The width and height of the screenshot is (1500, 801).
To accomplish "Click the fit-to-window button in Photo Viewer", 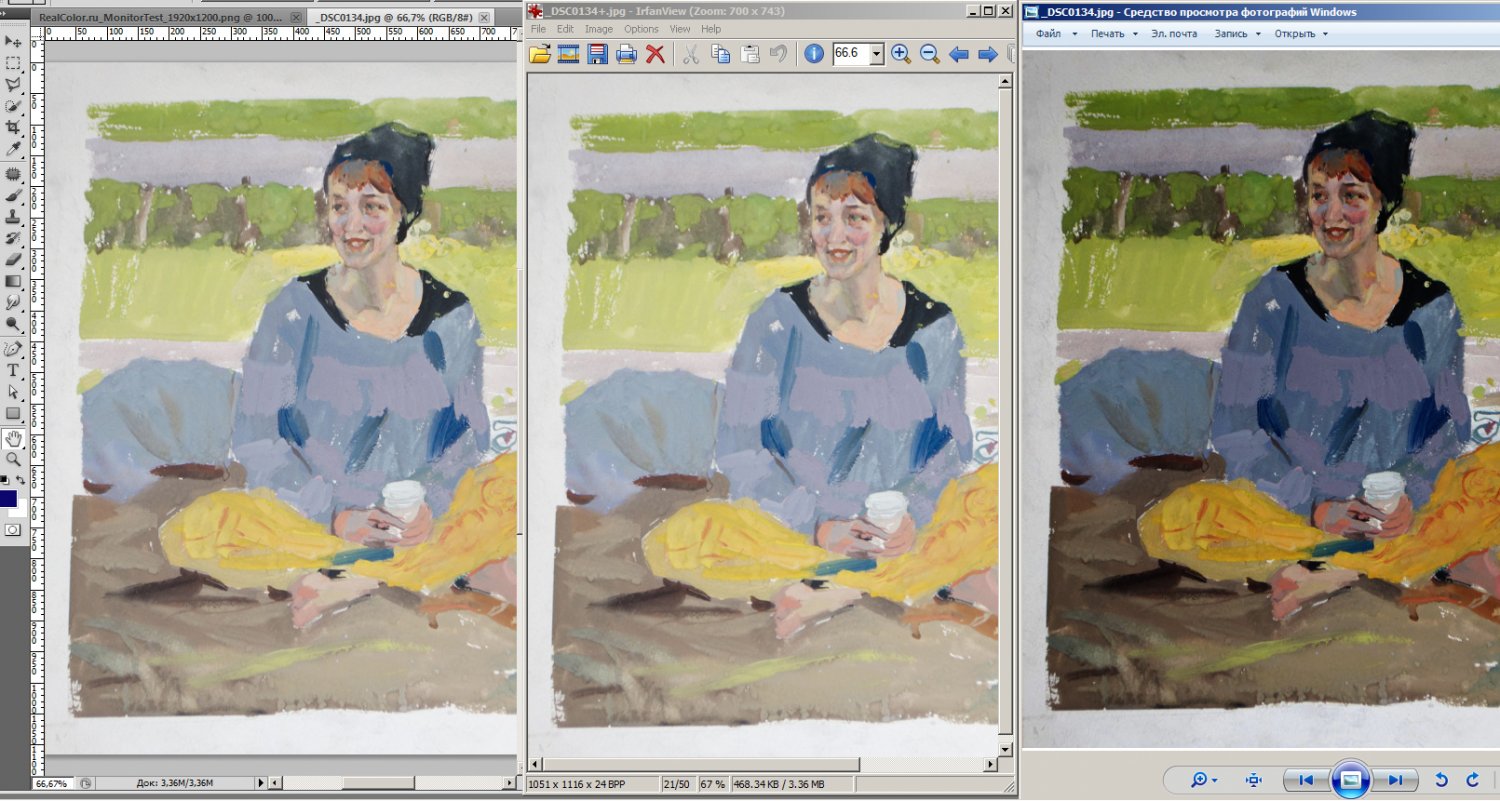I will (x=1254, y=780).
